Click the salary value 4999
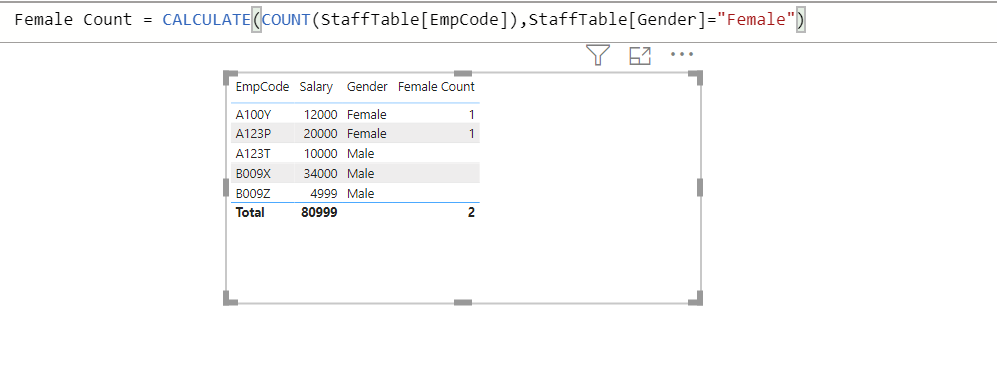 (x=324, y=193)
